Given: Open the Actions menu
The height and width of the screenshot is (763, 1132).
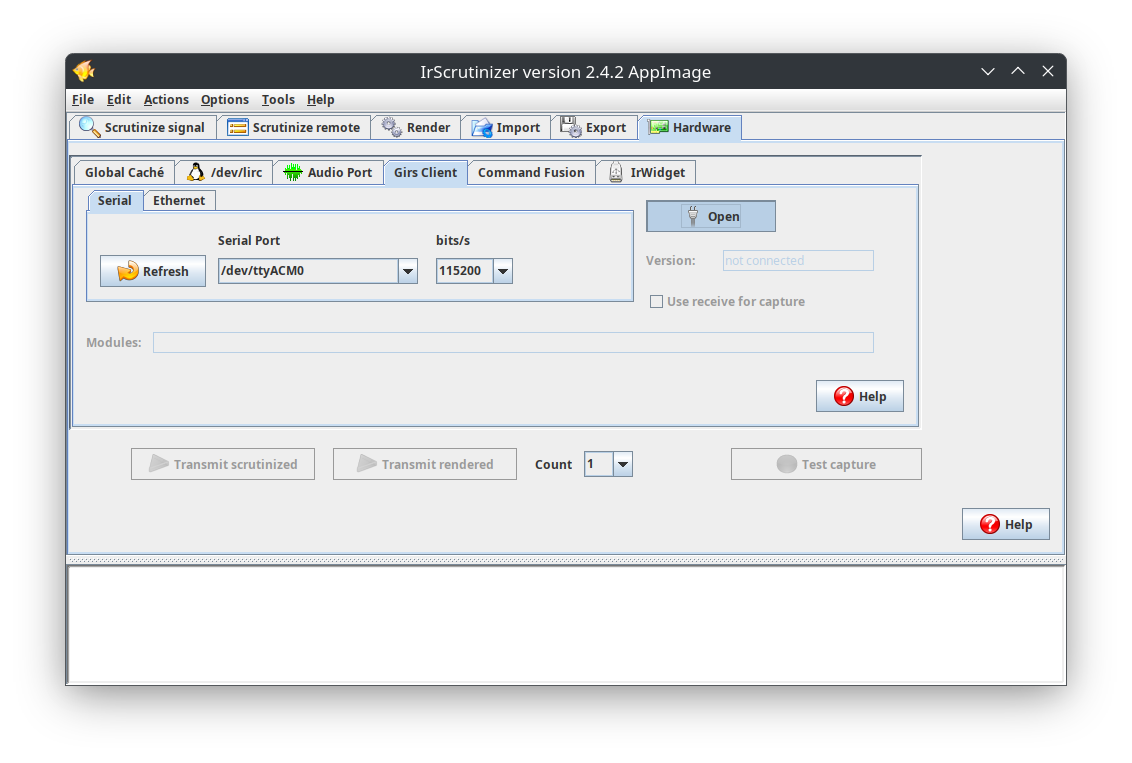Looking at the screenshot, I should pos(166,100).
